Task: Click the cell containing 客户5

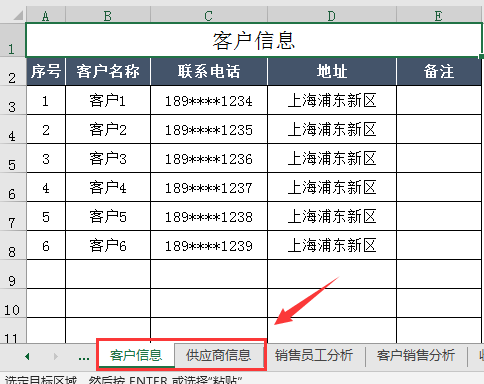Action: pos(108,216)
